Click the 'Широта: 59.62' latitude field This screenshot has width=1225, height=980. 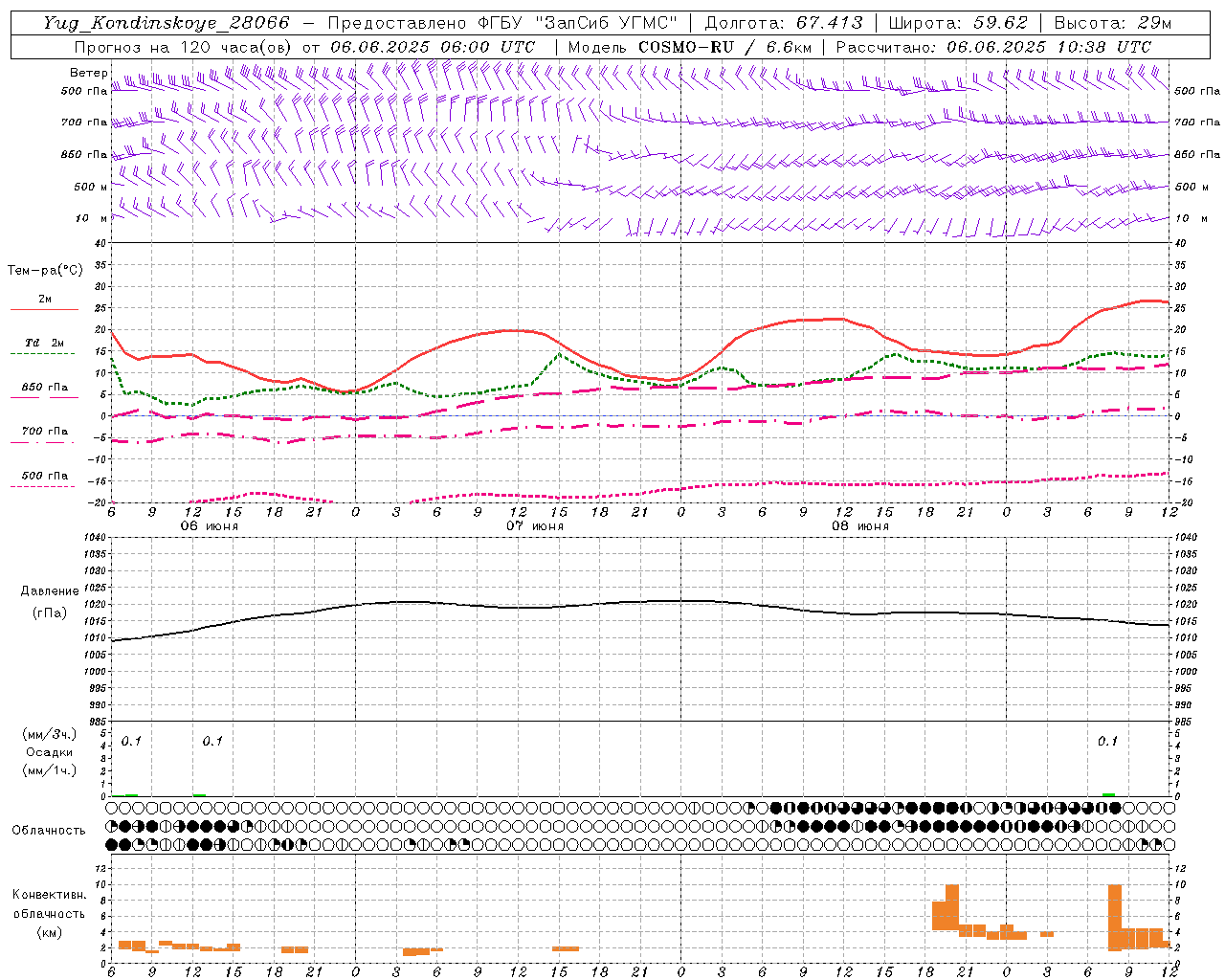[x=958, y=23]
